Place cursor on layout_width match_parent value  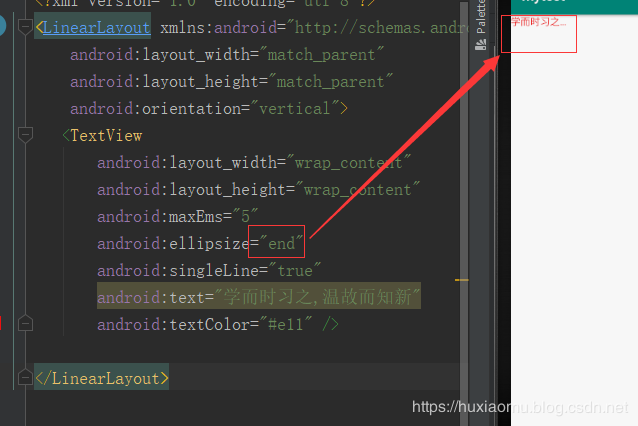pyautogui.click(x=321, y=55)
